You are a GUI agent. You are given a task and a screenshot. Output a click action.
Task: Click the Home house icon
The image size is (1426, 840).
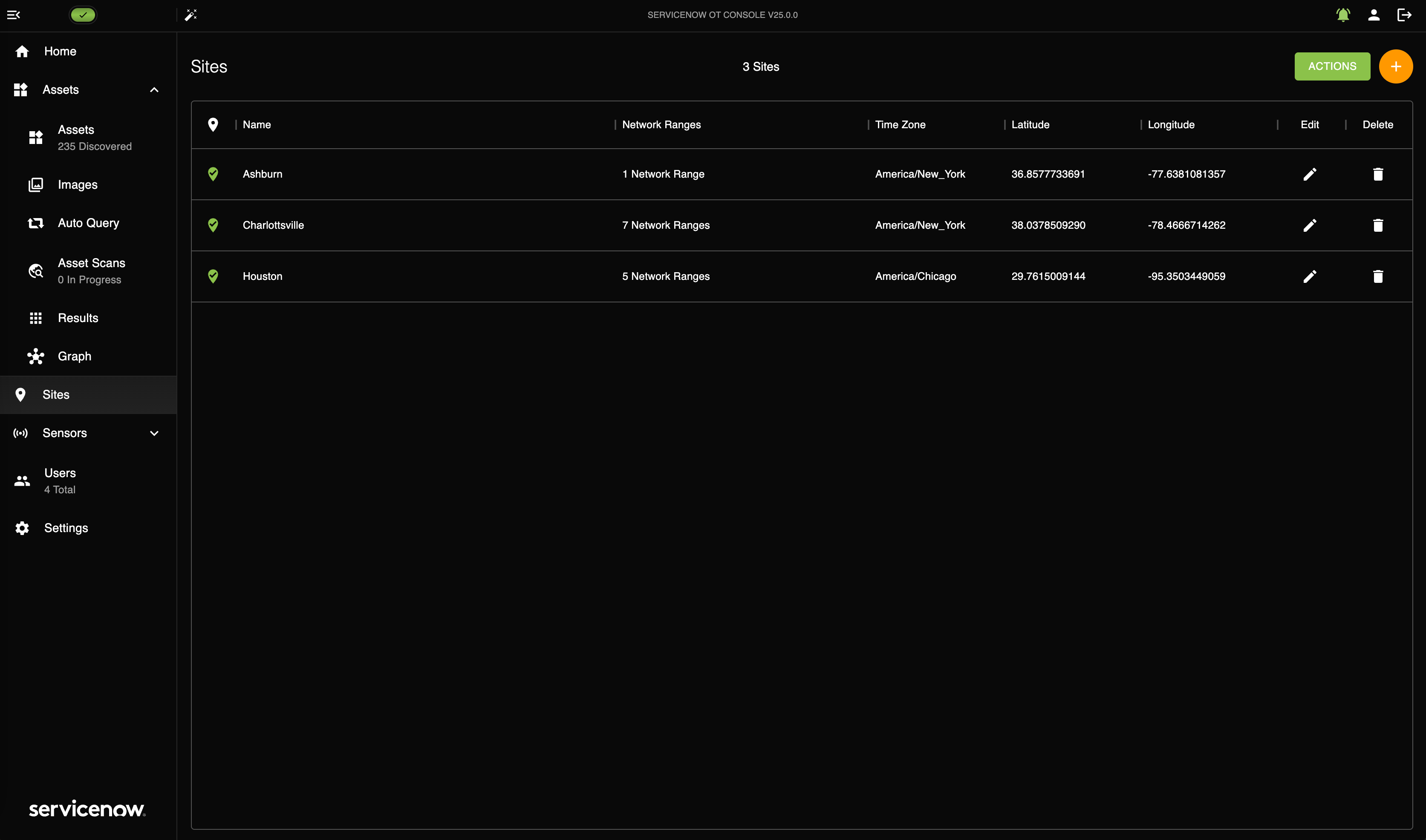click(22, 52)
